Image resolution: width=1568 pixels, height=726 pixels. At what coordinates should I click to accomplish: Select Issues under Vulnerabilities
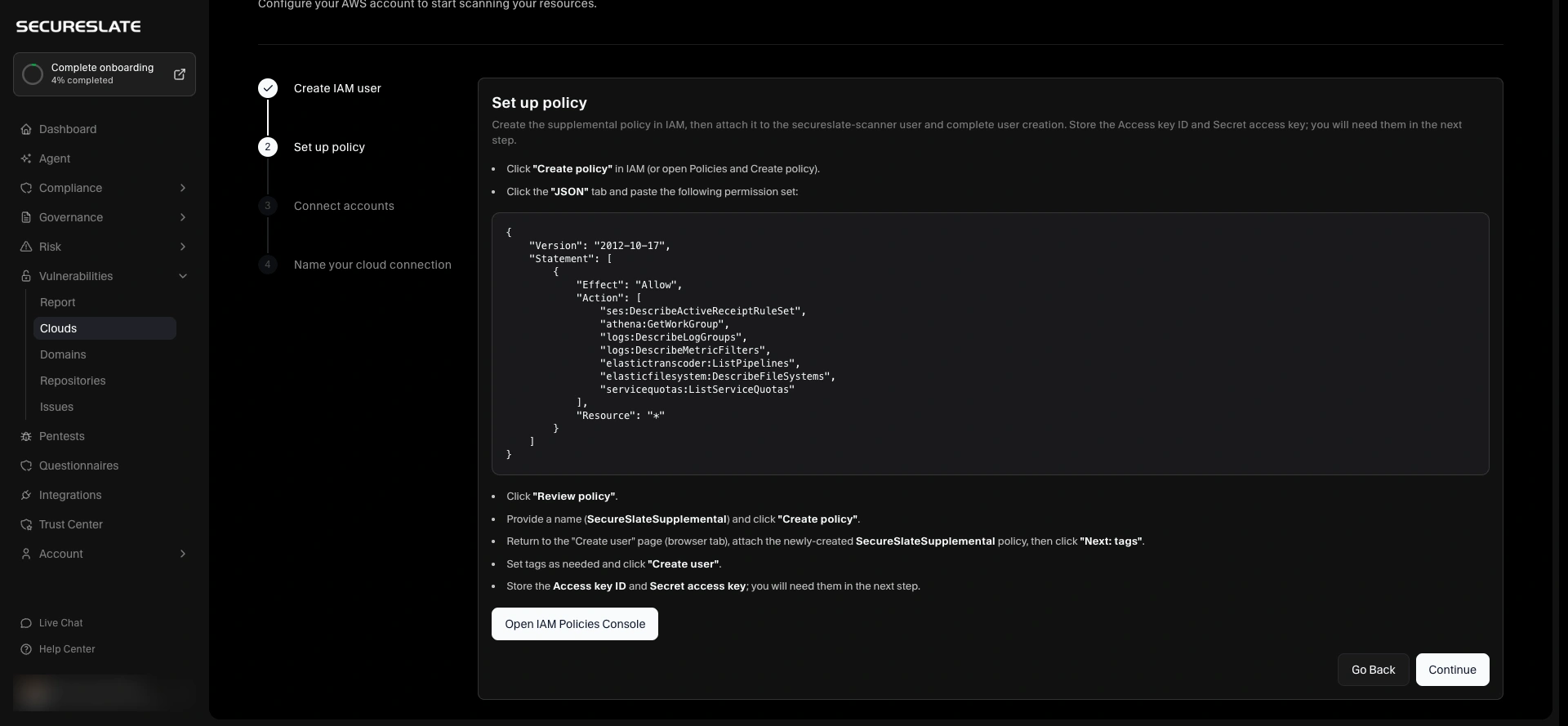(105, 407)
